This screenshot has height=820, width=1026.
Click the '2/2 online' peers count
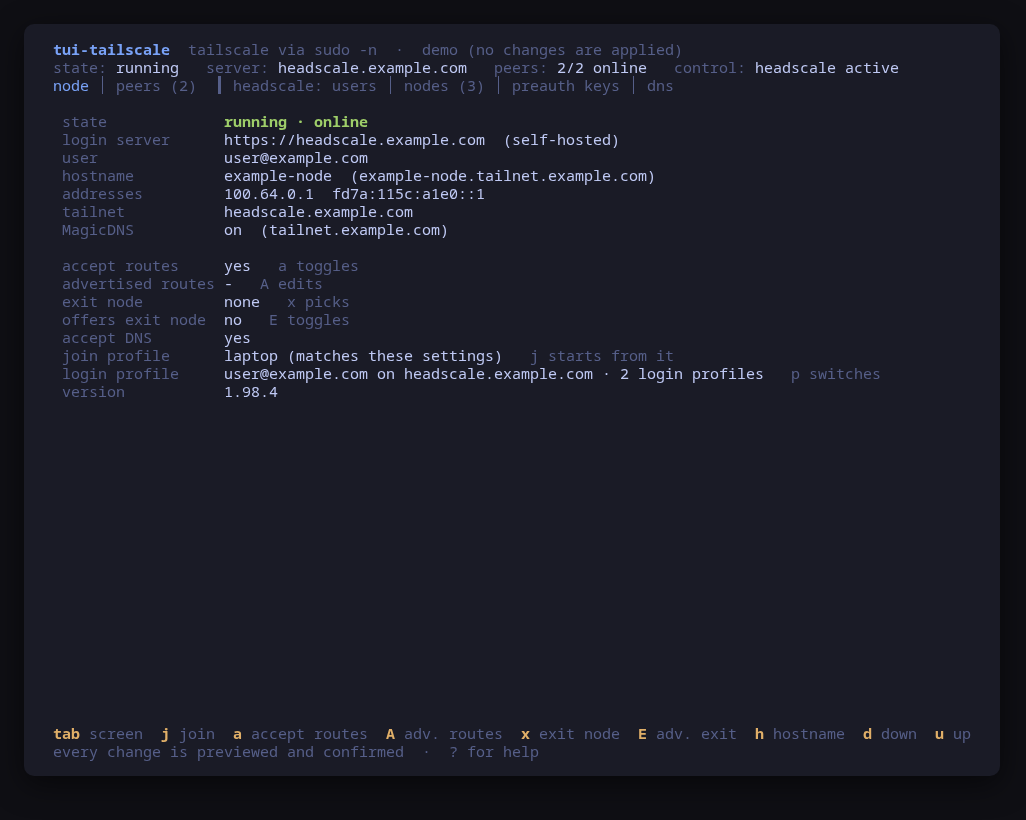[601, 68]
